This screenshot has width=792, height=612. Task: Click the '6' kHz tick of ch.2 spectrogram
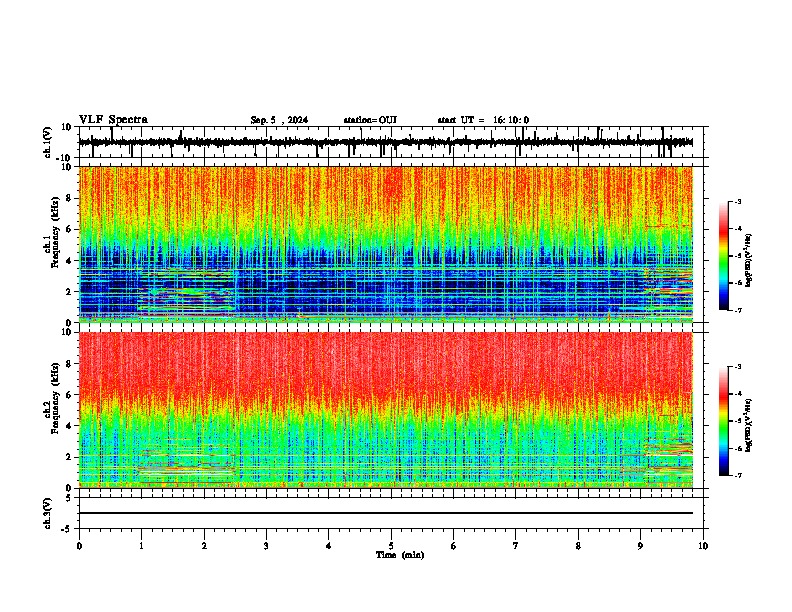tap(69, 394)
